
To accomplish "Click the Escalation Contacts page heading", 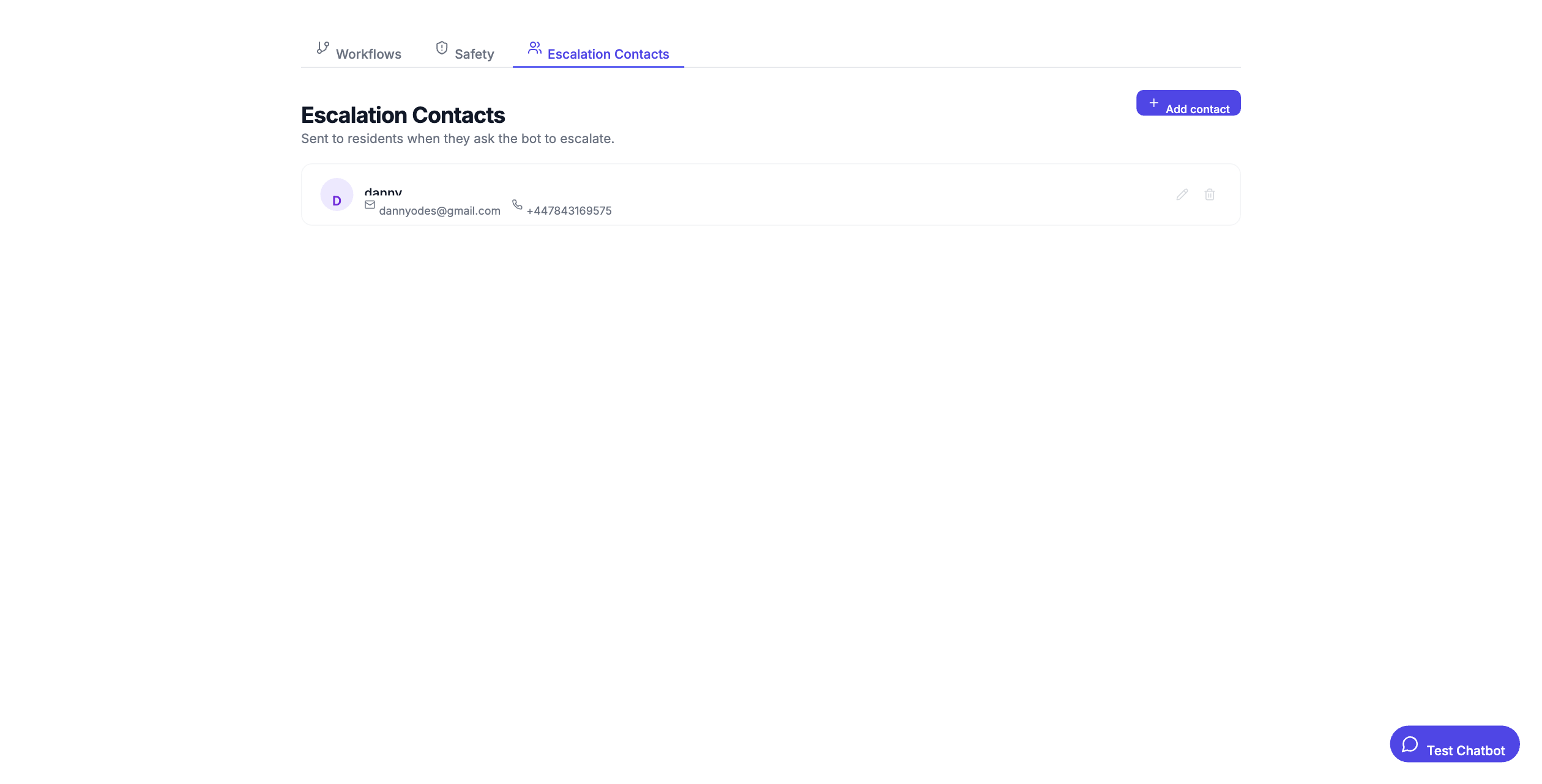I will click(x=403, y=115).
